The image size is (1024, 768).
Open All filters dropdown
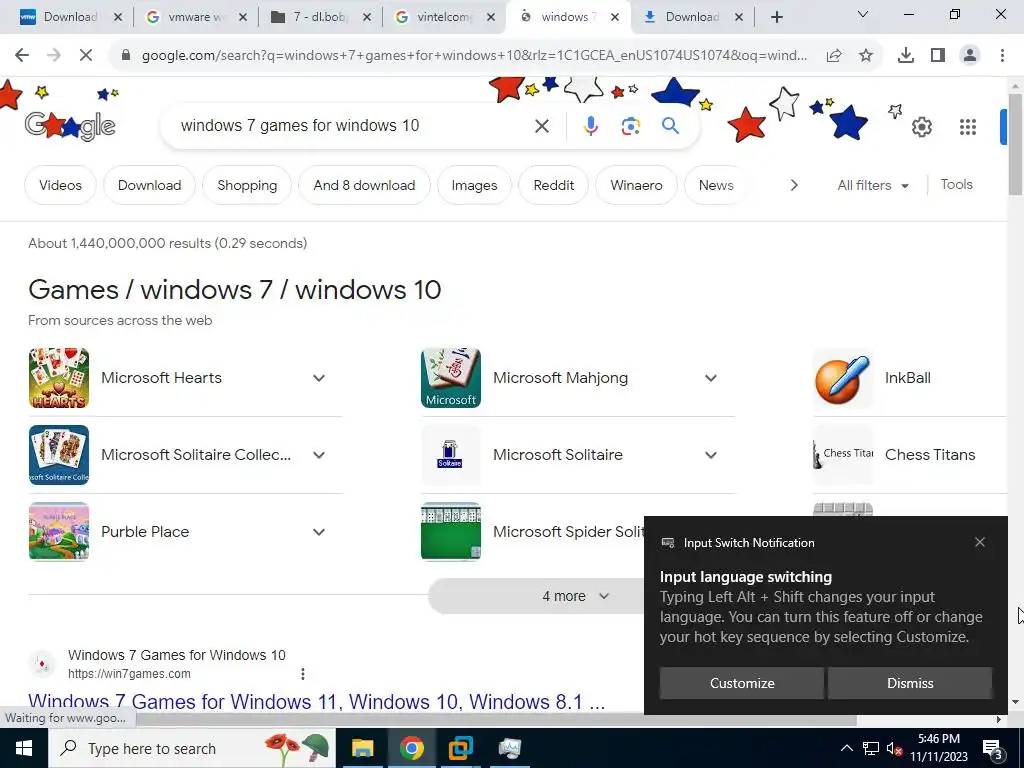pyautogui.click(x=872, y=185)
